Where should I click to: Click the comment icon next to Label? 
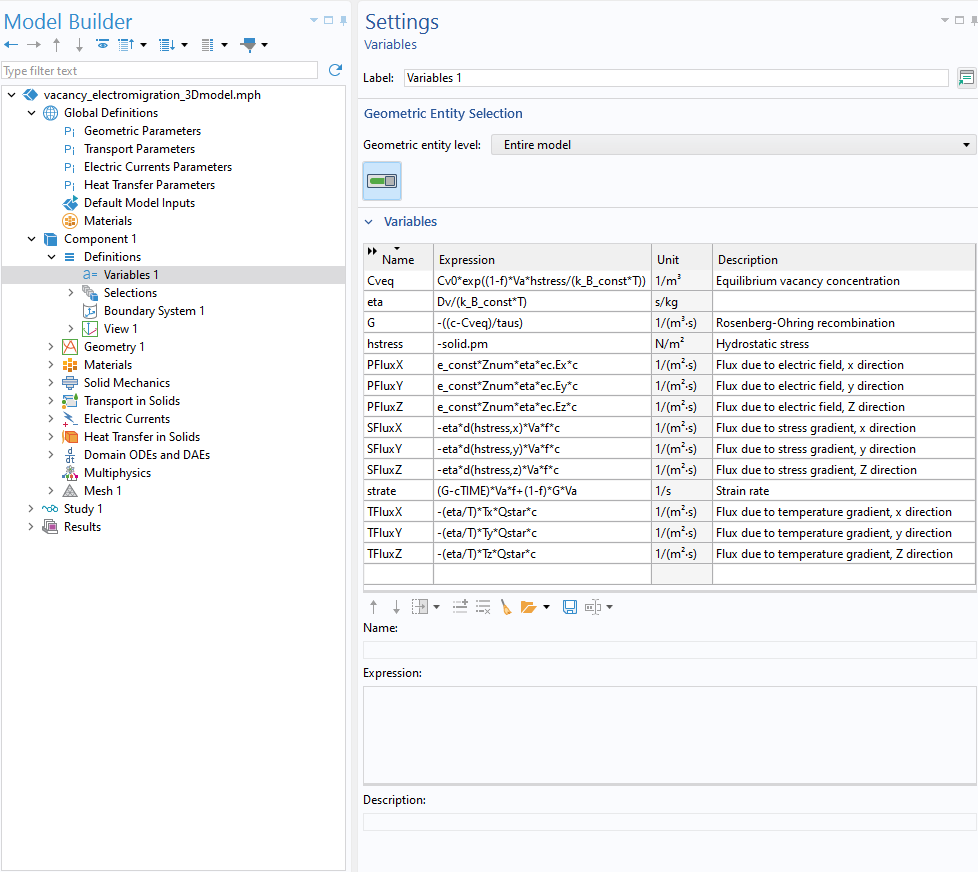point(966,78)
